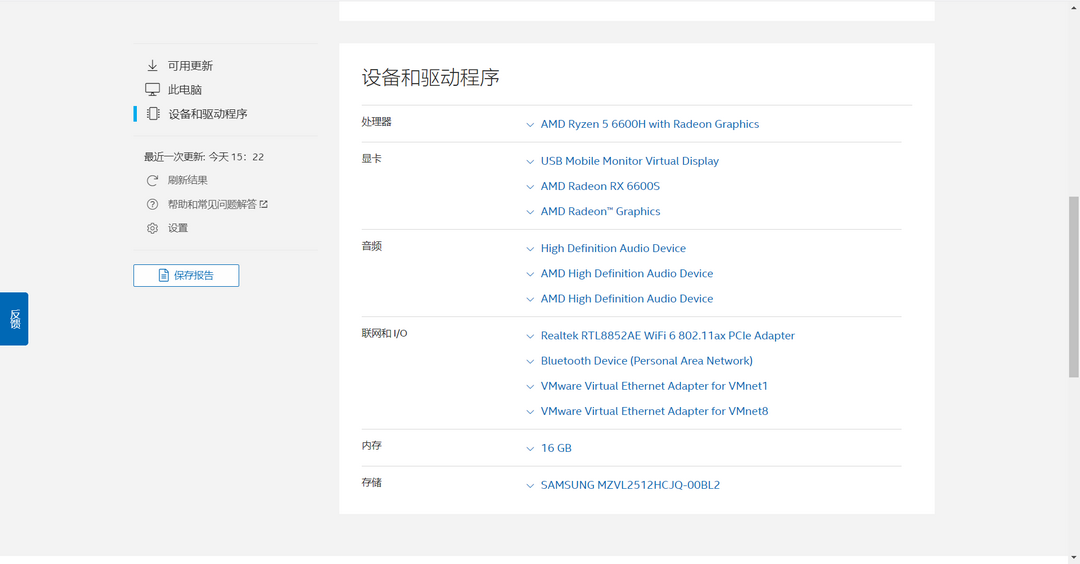Click Realtek RTL8852AE WiFi 6 adapter text
This screenshot has width=1080, height=564.
click(667, 335)
